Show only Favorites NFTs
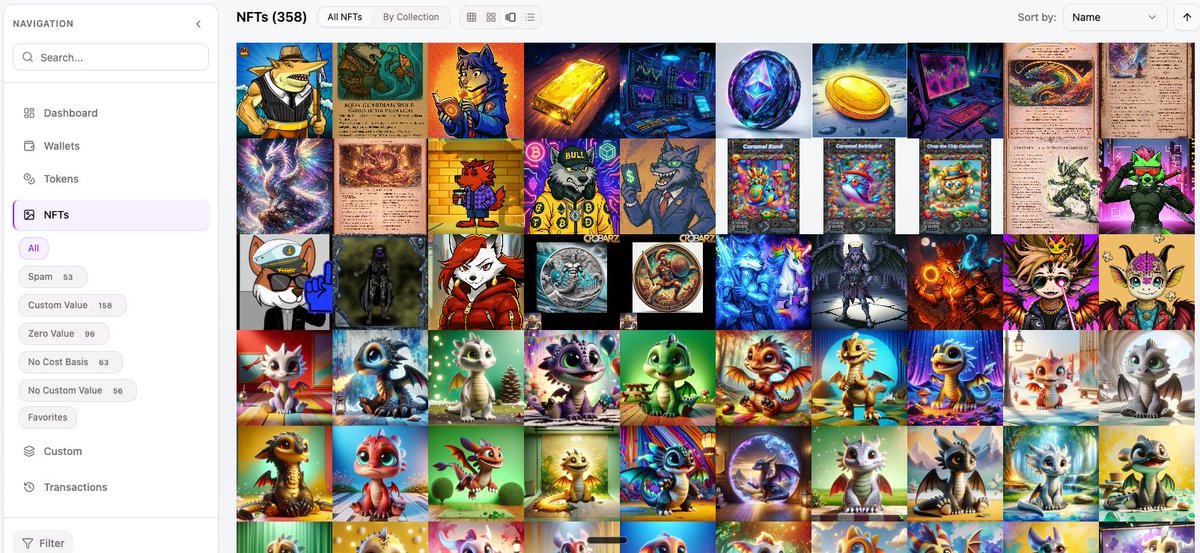Image resolution: width=1200 pixels, height=553 pixels. pyautogui.click(x=48, y=417)
